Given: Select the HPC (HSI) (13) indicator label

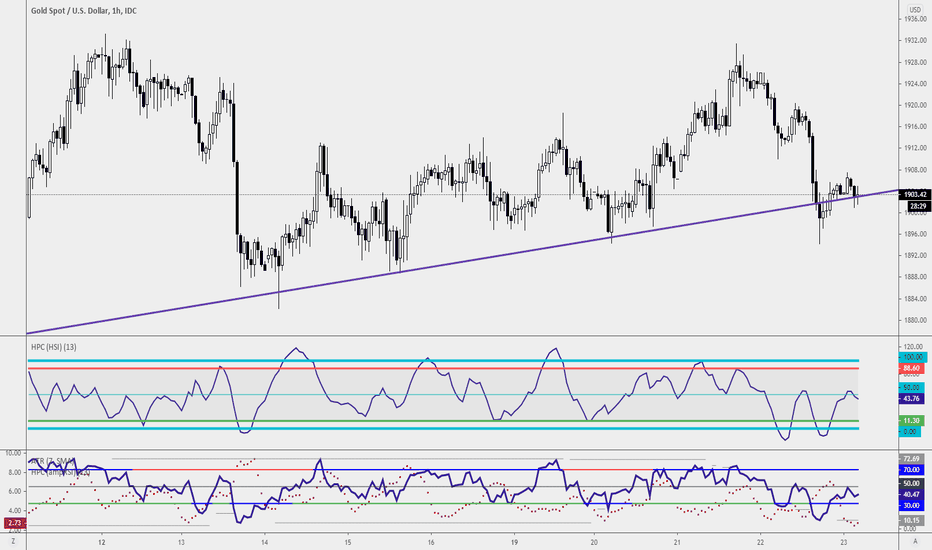Looking at the screenshot, I should [x=53, y=347].
